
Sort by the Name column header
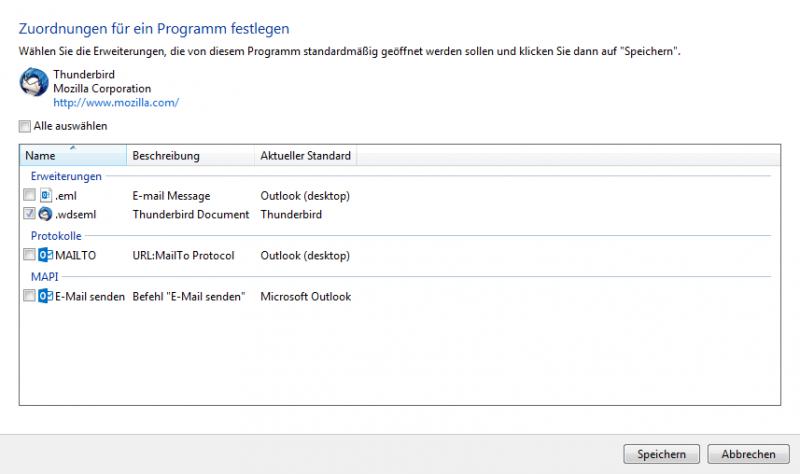point(73,156)
